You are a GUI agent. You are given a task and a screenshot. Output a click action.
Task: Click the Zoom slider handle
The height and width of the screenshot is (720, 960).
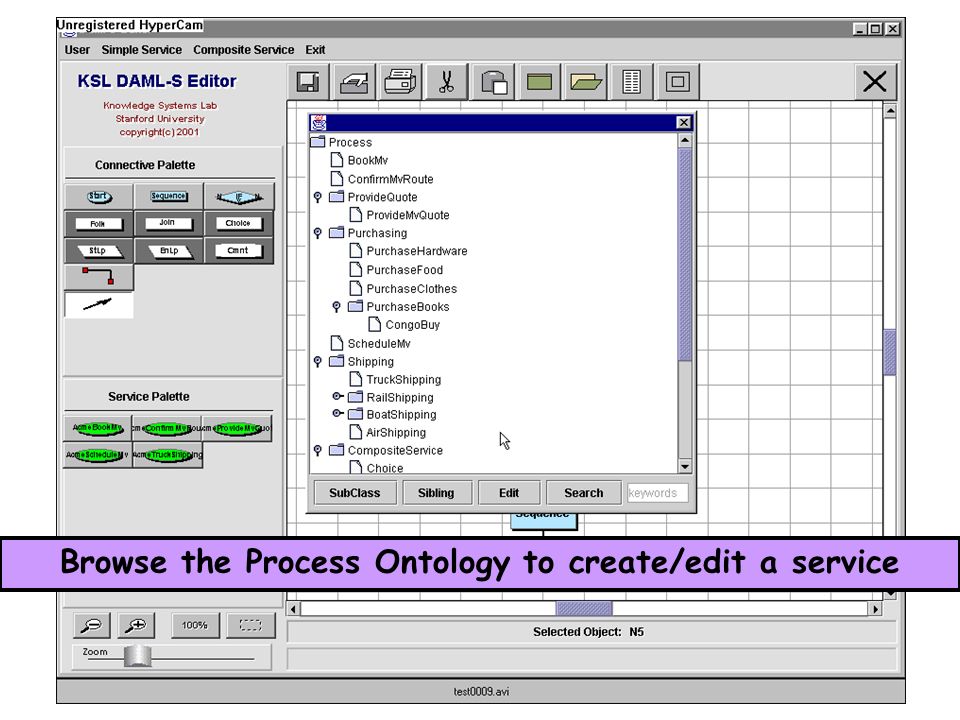(137, 656)
